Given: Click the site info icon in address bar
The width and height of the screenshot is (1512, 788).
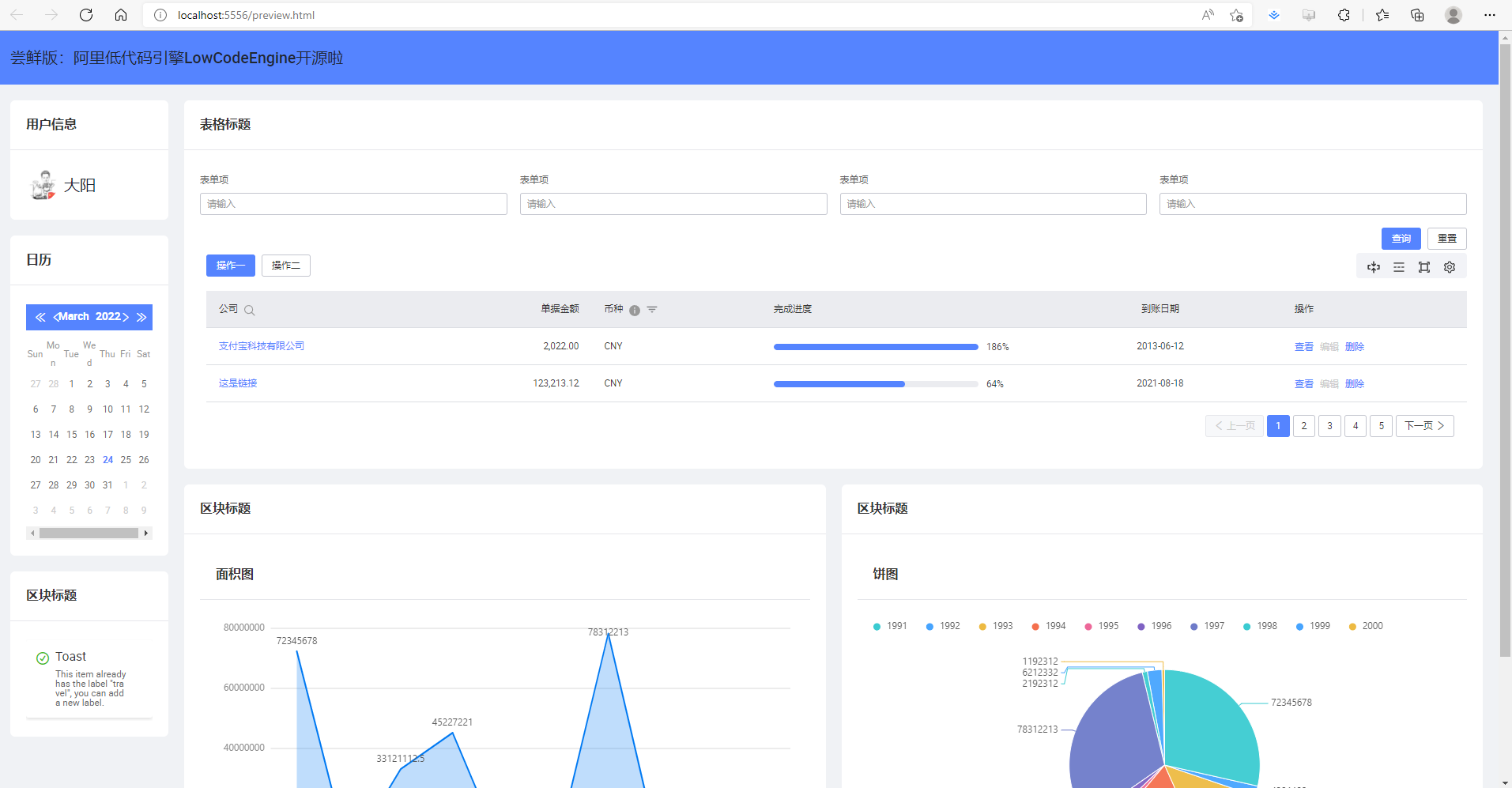Looking at the screenshot, I should pos(160,15).
